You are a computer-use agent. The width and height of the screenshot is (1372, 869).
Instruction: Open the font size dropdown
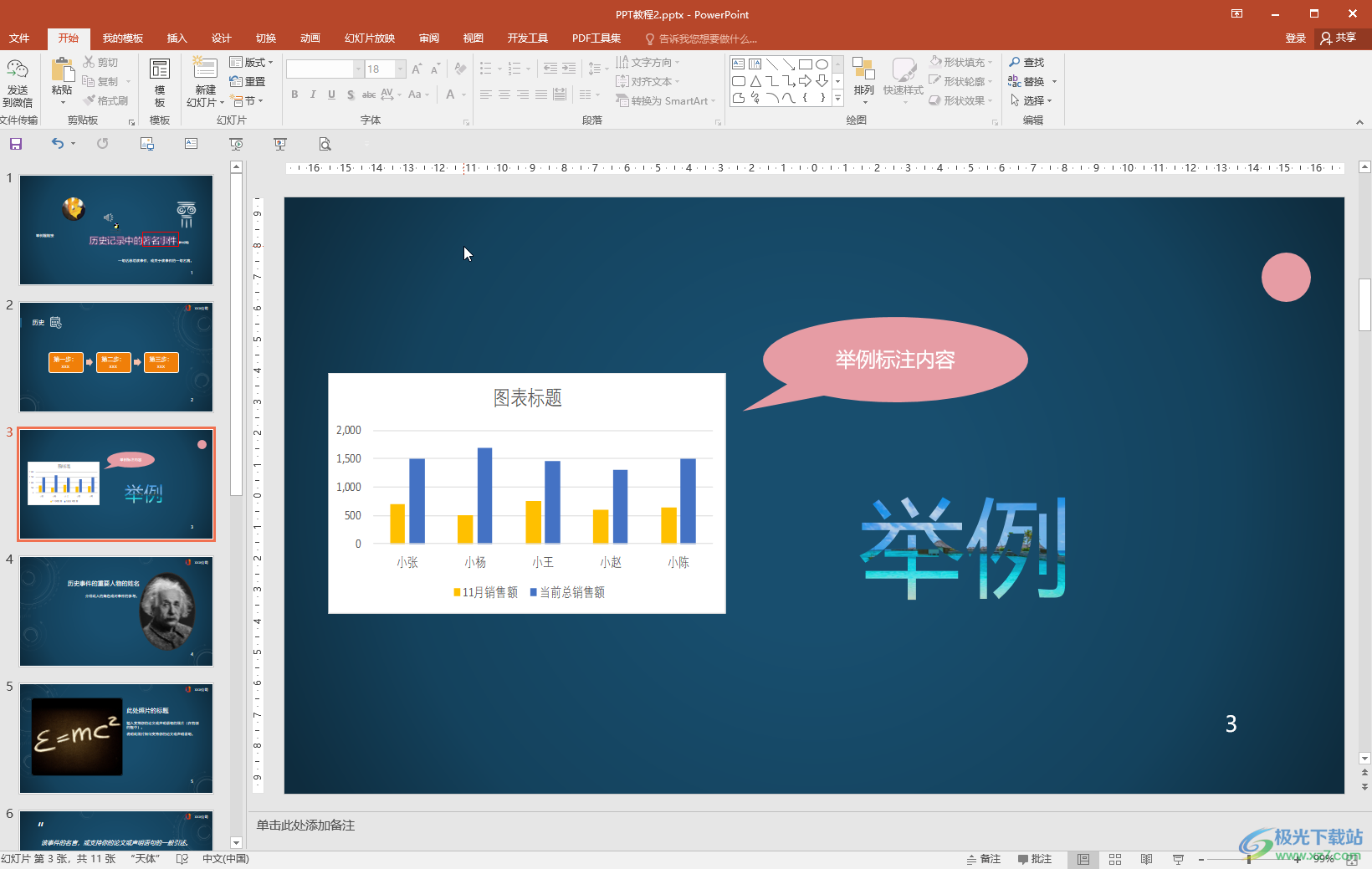[x=401, y=69]
